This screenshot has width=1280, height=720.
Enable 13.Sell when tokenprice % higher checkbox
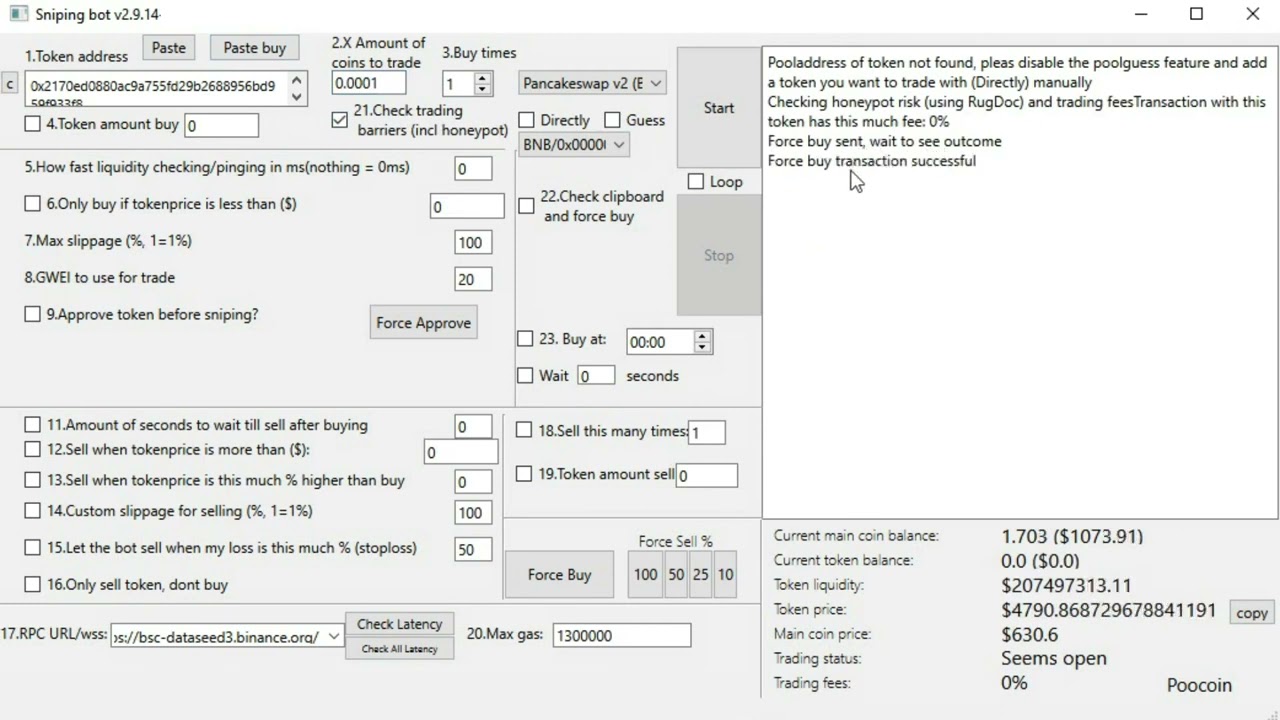click(33, 480)
